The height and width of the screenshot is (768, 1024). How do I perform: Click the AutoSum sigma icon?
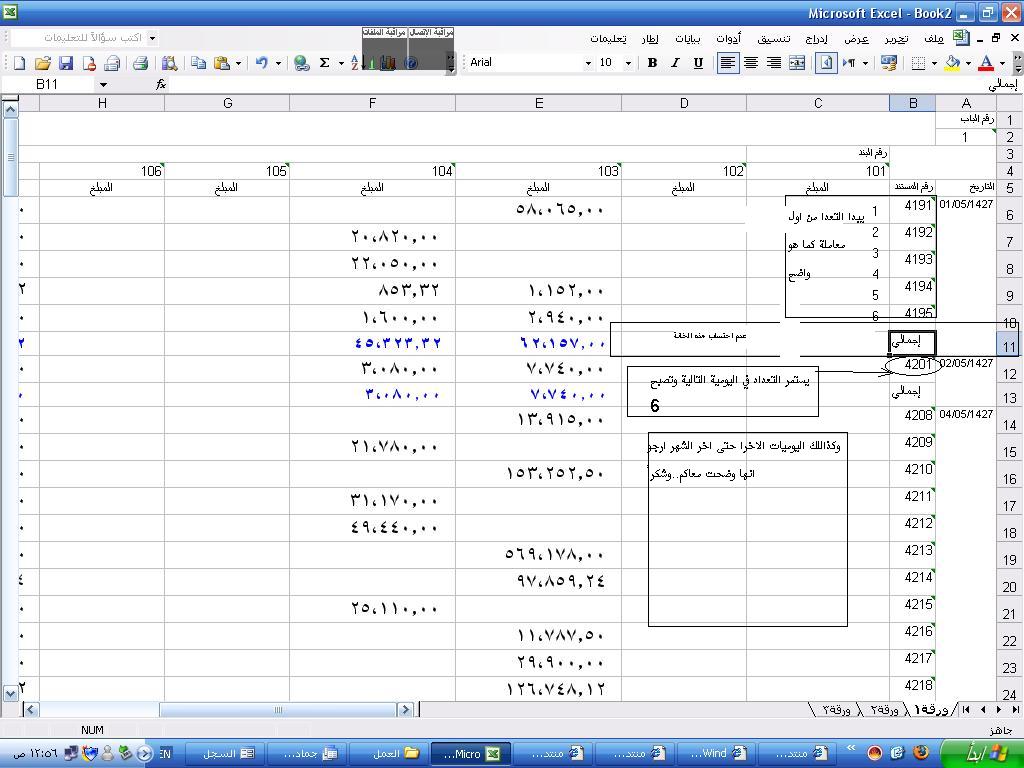(324, 63)
